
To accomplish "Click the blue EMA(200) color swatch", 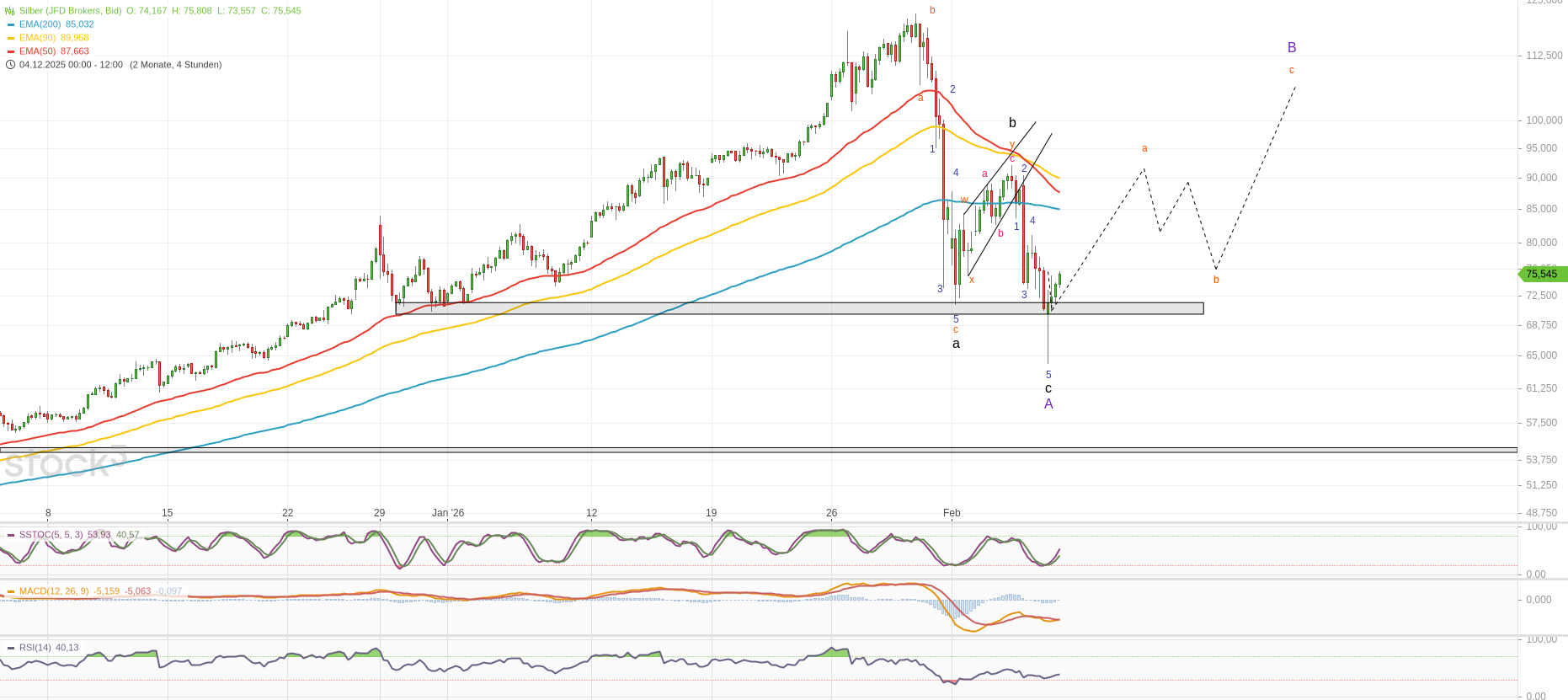I will point(10,24).
